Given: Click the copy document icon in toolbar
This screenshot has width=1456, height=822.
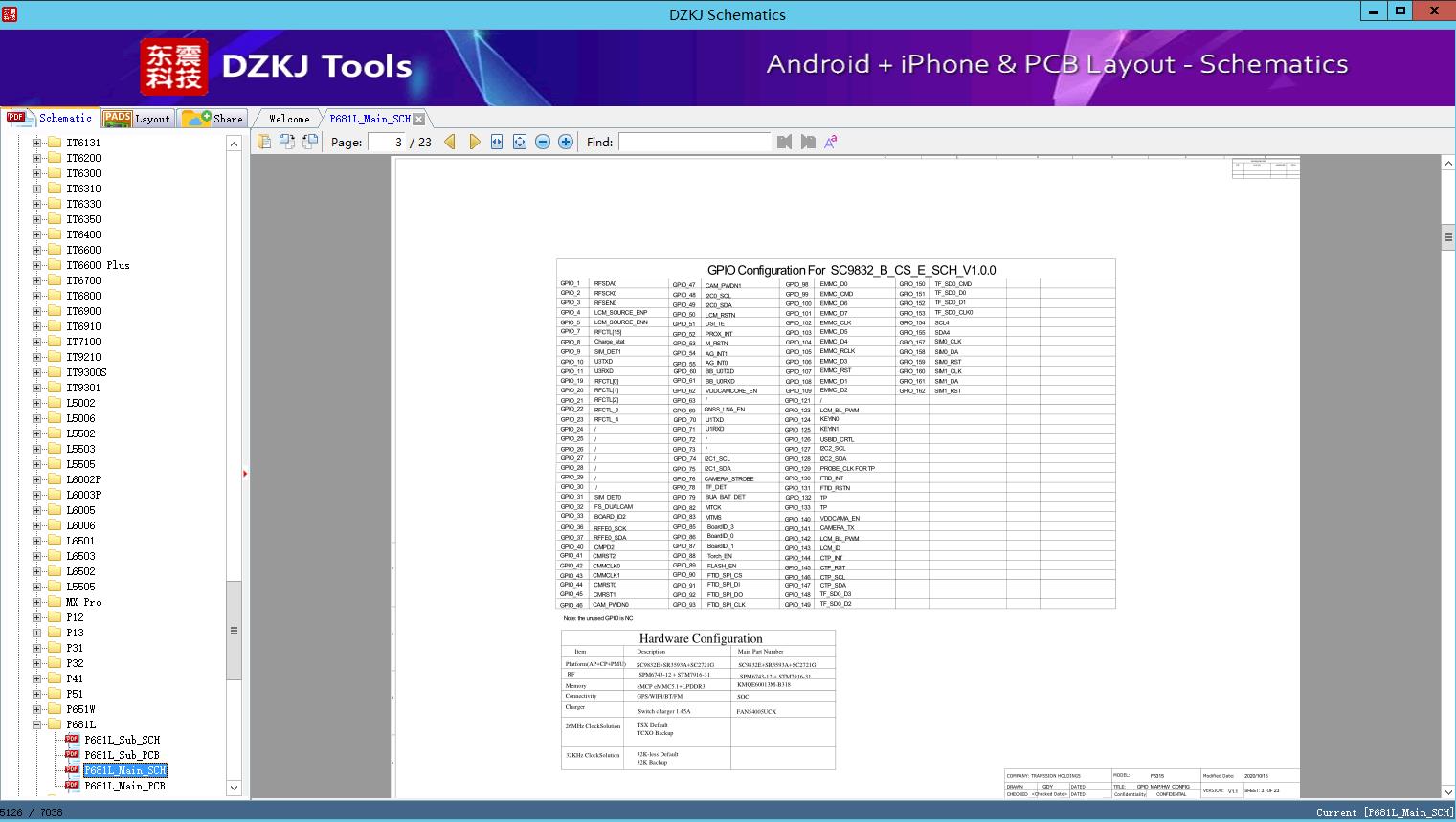Looking at the screenshot, I should click(x=264, y=142).
